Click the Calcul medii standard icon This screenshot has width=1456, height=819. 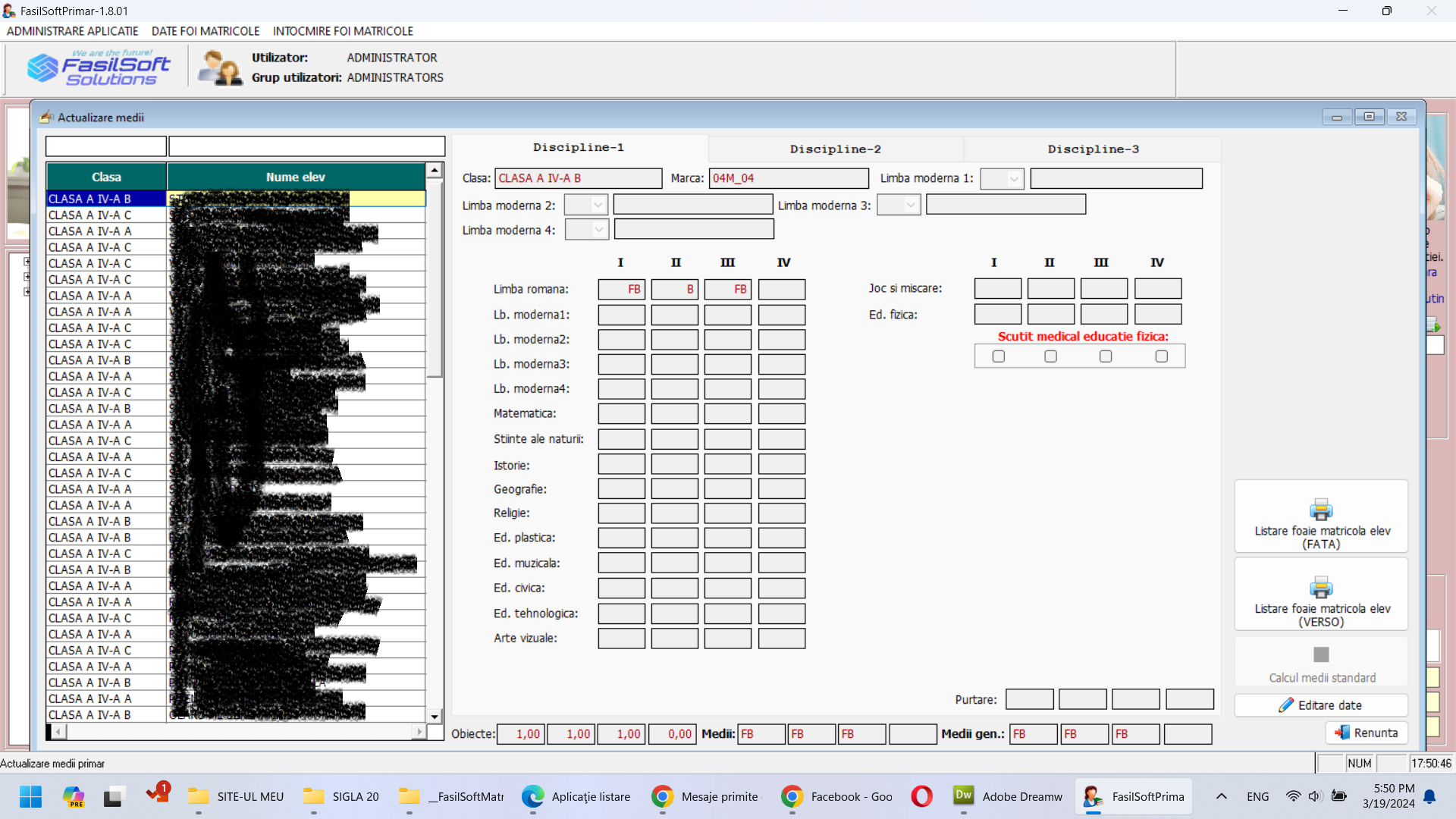click(x=1320, y=654)
